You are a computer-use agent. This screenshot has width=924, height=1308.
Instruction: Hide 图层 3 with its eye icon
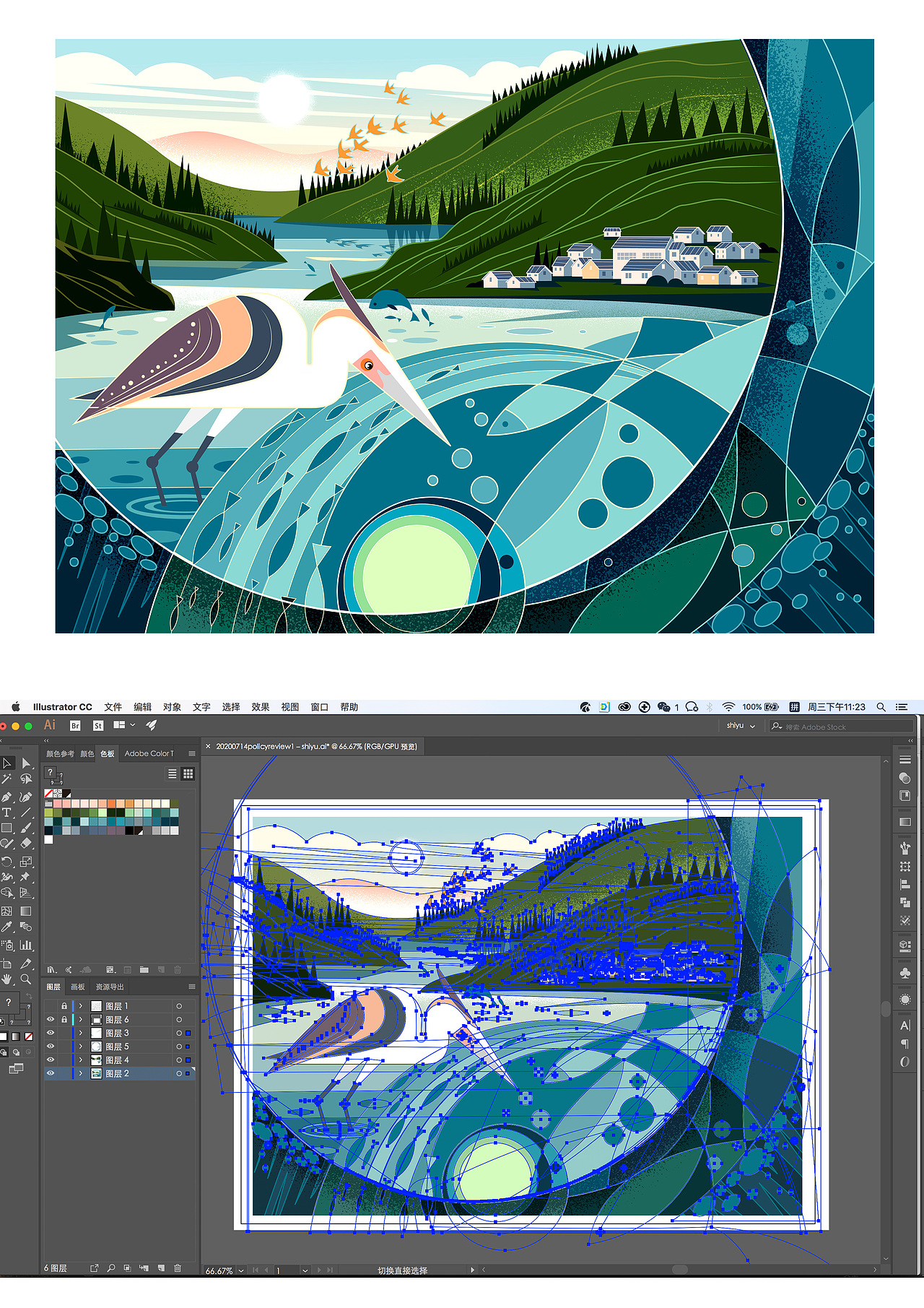click(x=51, y=1033)
